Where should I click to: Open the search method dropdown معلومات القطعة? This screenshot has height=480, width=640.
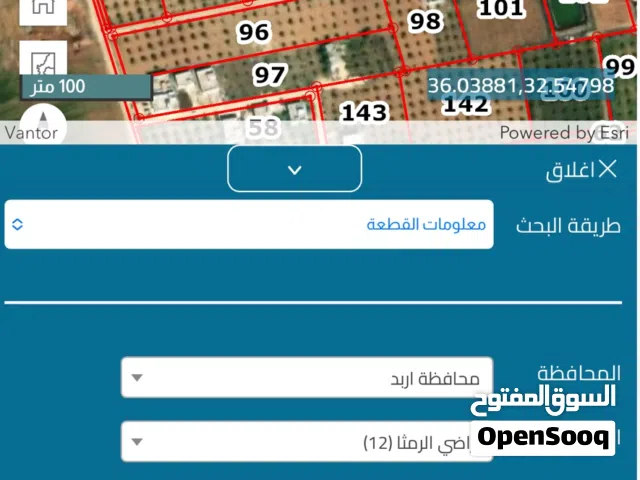[249, 224]
